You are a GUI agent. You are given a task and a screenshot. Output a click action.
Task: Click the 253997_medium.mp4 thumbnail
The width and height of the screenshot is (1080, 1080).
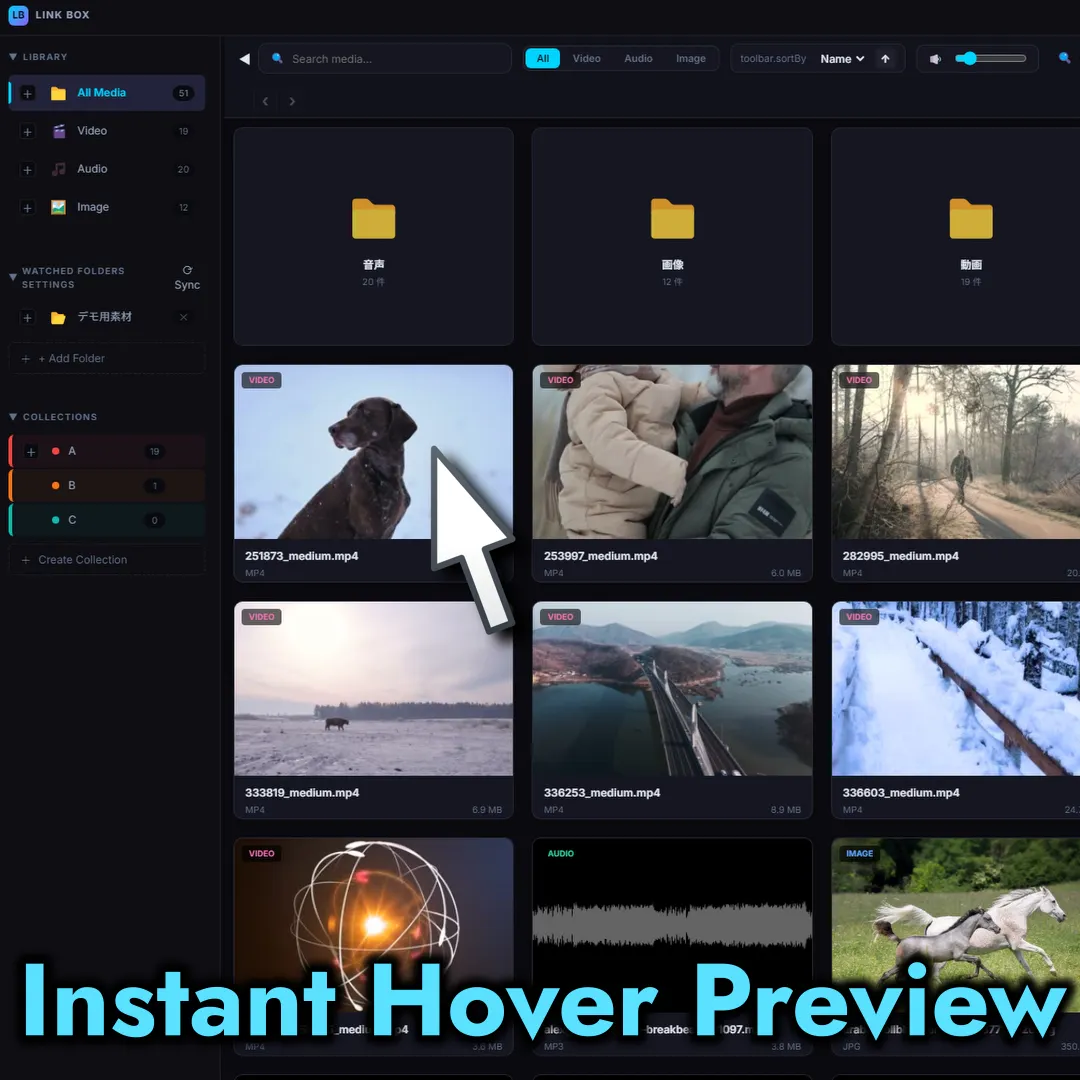672,452
